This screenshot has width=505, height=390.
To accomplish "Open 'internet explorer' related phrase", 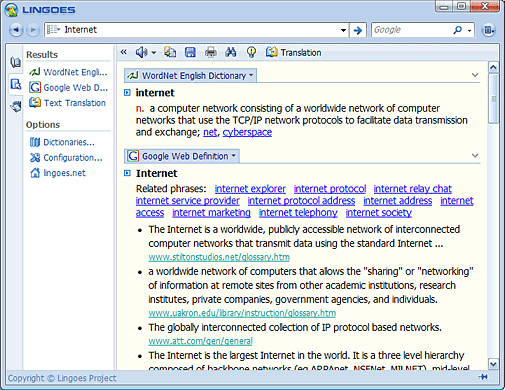I will tap(250, 189).
